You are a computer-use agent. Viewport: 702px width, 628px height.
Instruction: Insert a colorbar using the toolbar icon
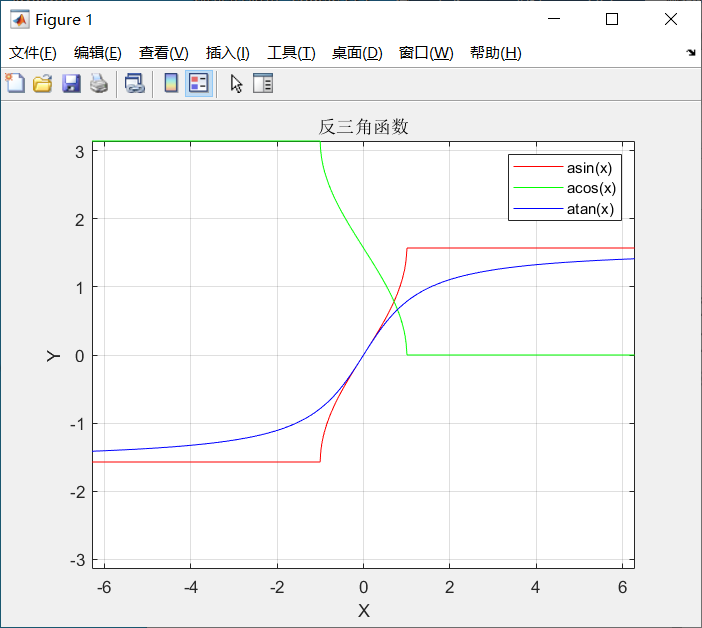[171, 83]
